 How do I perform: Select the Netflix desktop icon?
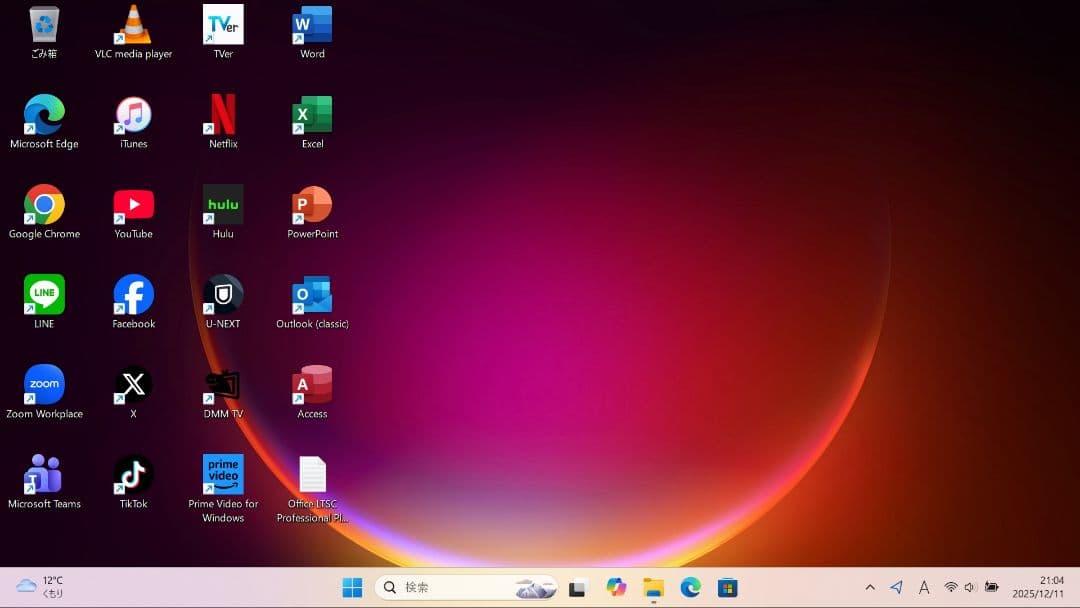click(223, 115)
